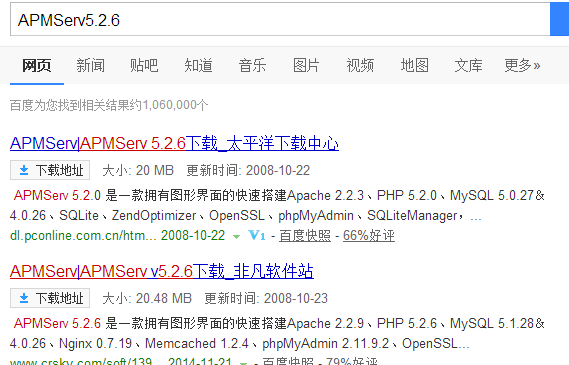Open the 66%好评 rating link

369,236
